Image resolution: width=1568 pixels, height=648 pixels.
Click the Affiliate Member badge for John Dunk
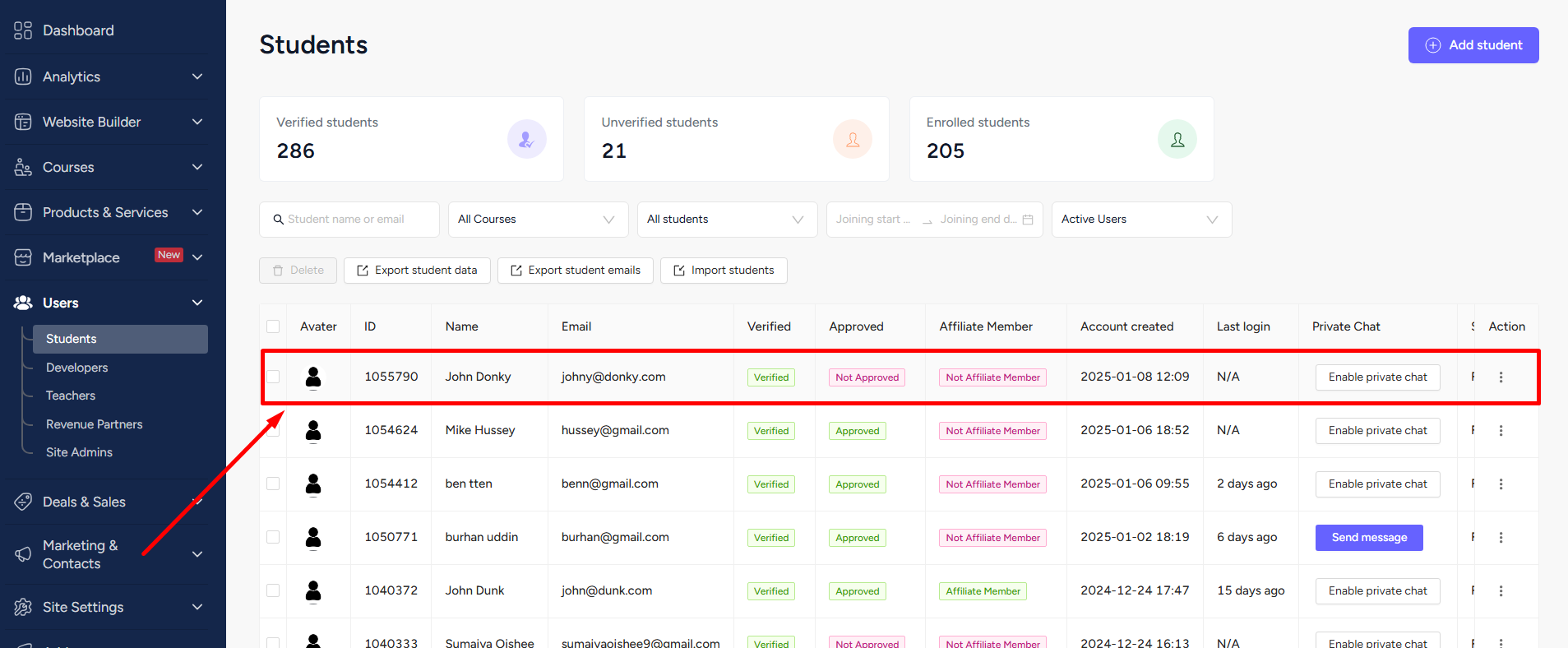tap(983, 591)
